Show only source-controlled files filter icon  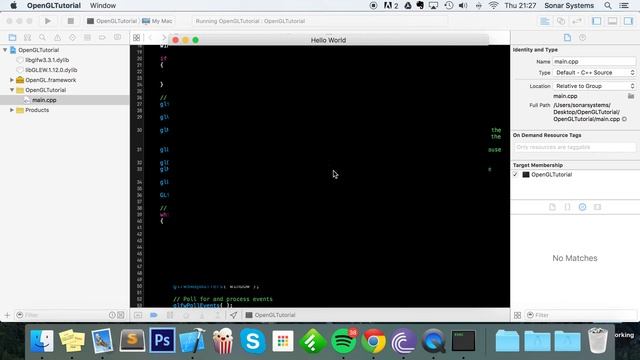click(x=121, y=315)
